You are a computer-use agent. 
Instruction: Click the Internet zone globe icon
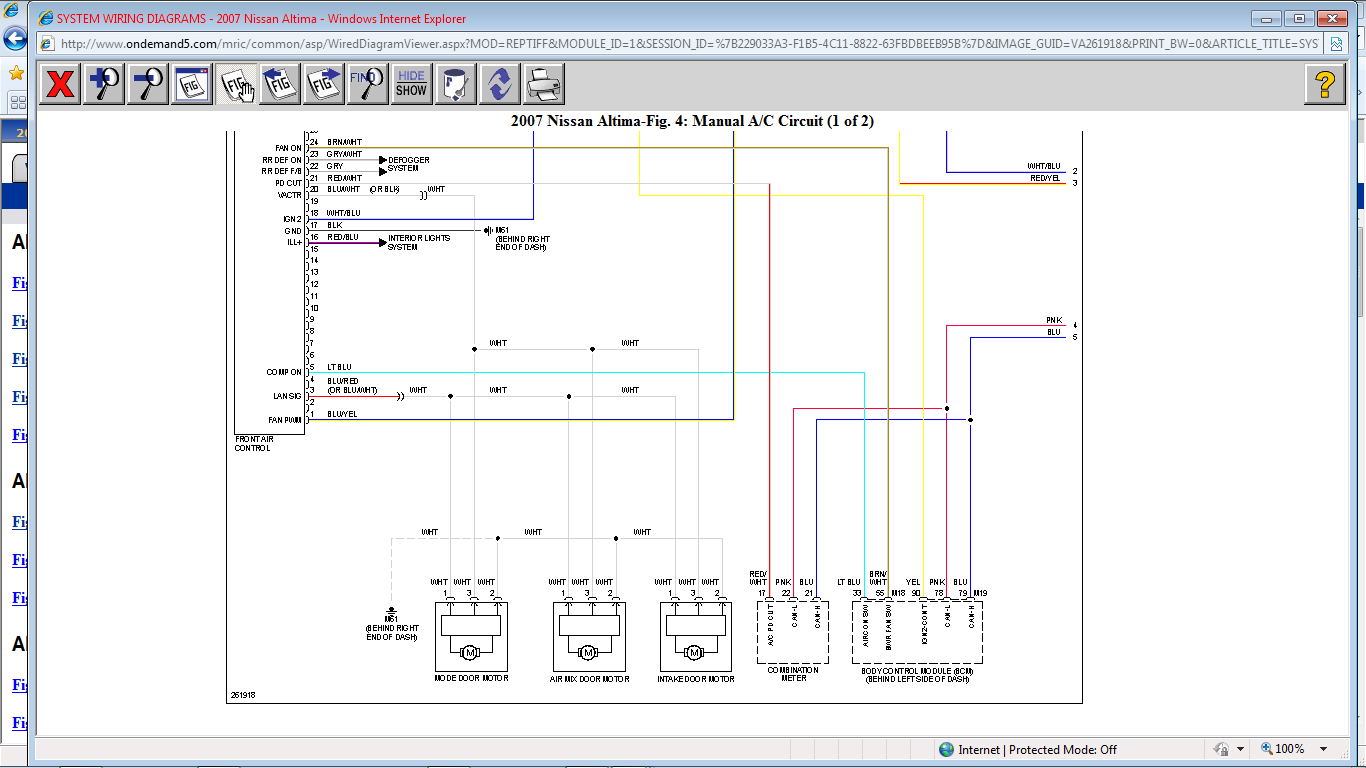click(946, 749)
